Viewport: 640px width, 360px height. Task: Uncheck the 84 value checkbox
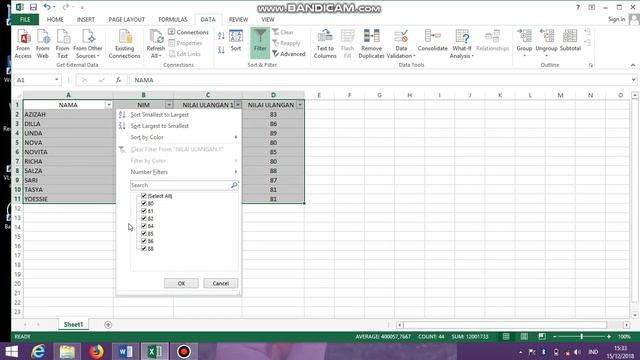pos(144,226)
